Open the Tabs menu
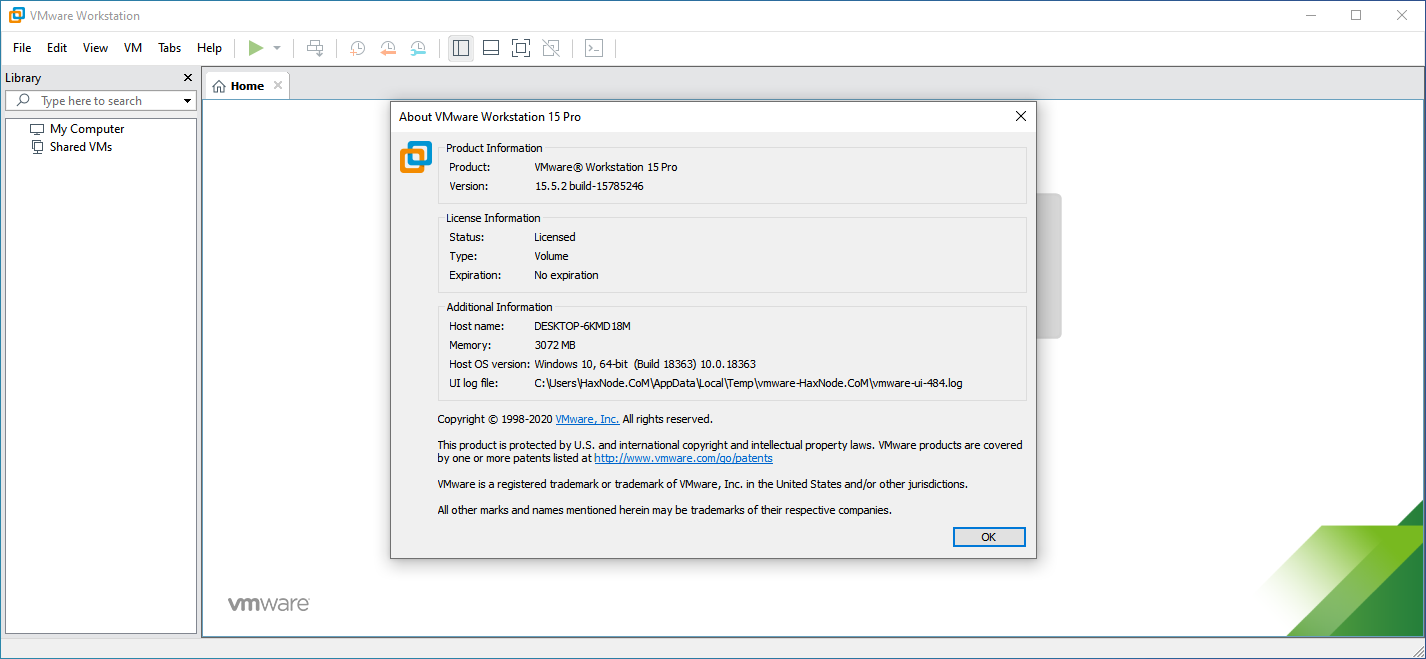Image resolution: width=1426 pixels, height=659 pixels. (170, 48)
